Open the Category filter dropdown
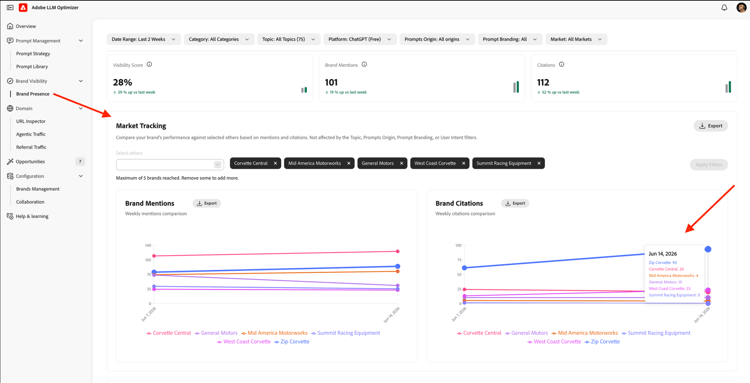 tap(219, 39)
